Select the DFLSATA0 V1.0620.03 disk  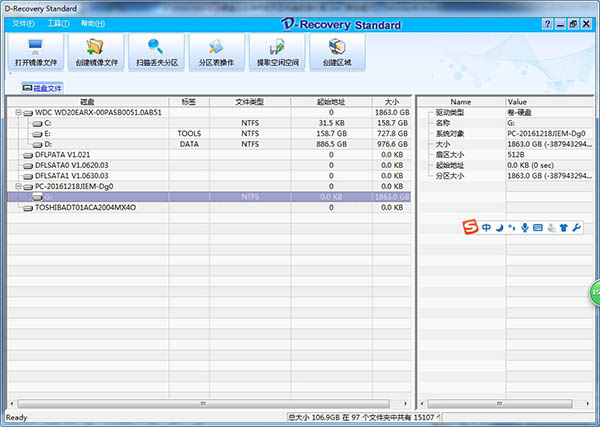click(x=72, y=165)
